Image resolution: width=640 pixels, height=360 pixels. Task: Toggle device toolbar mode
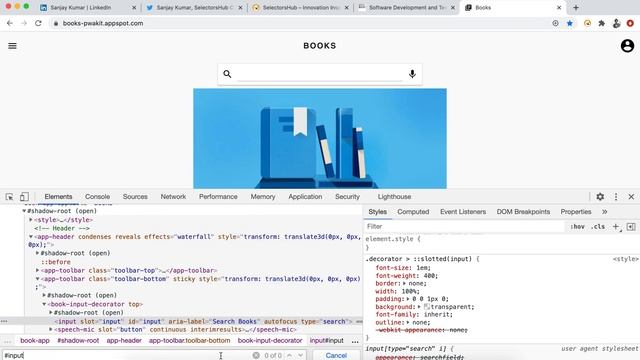[24, 197]
